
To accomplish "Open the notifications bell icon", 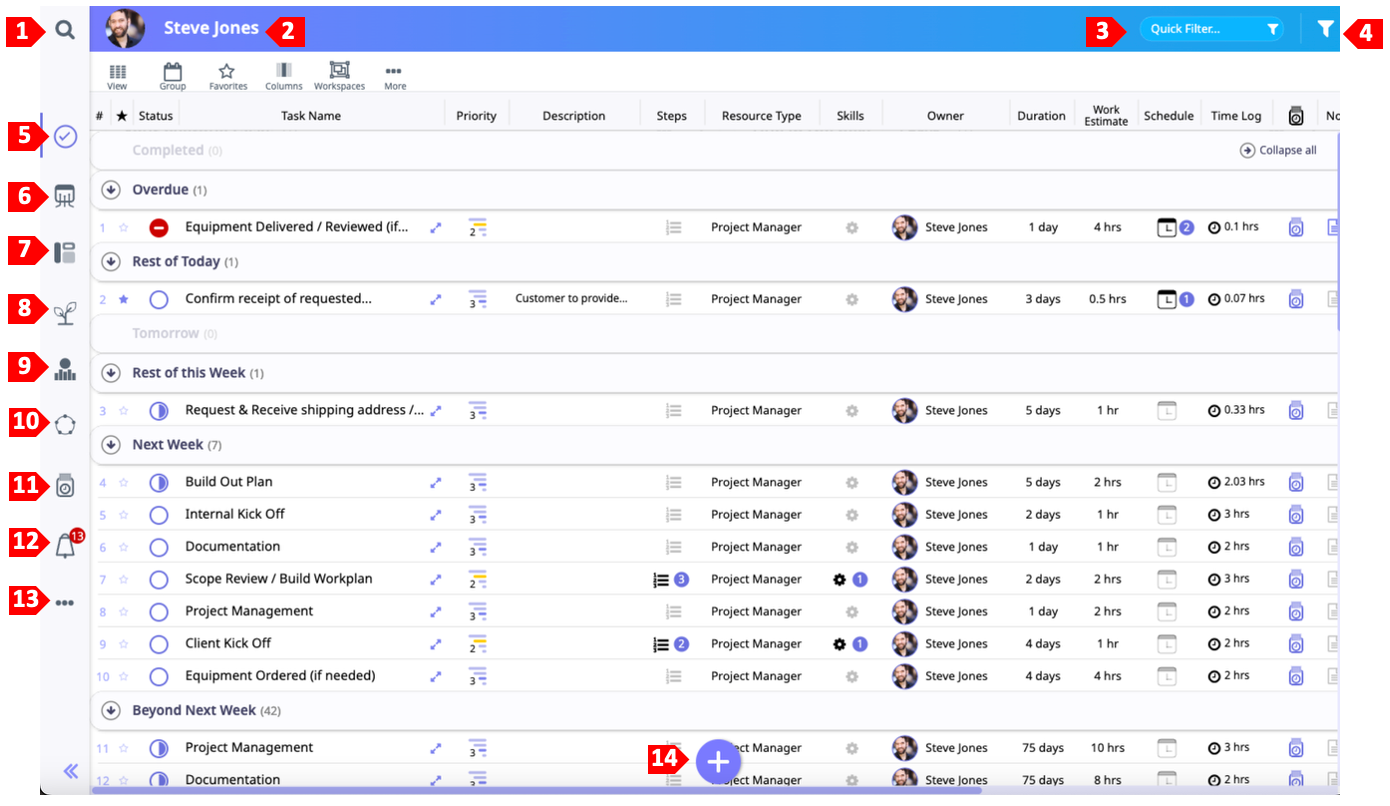I will coord(65,546).
